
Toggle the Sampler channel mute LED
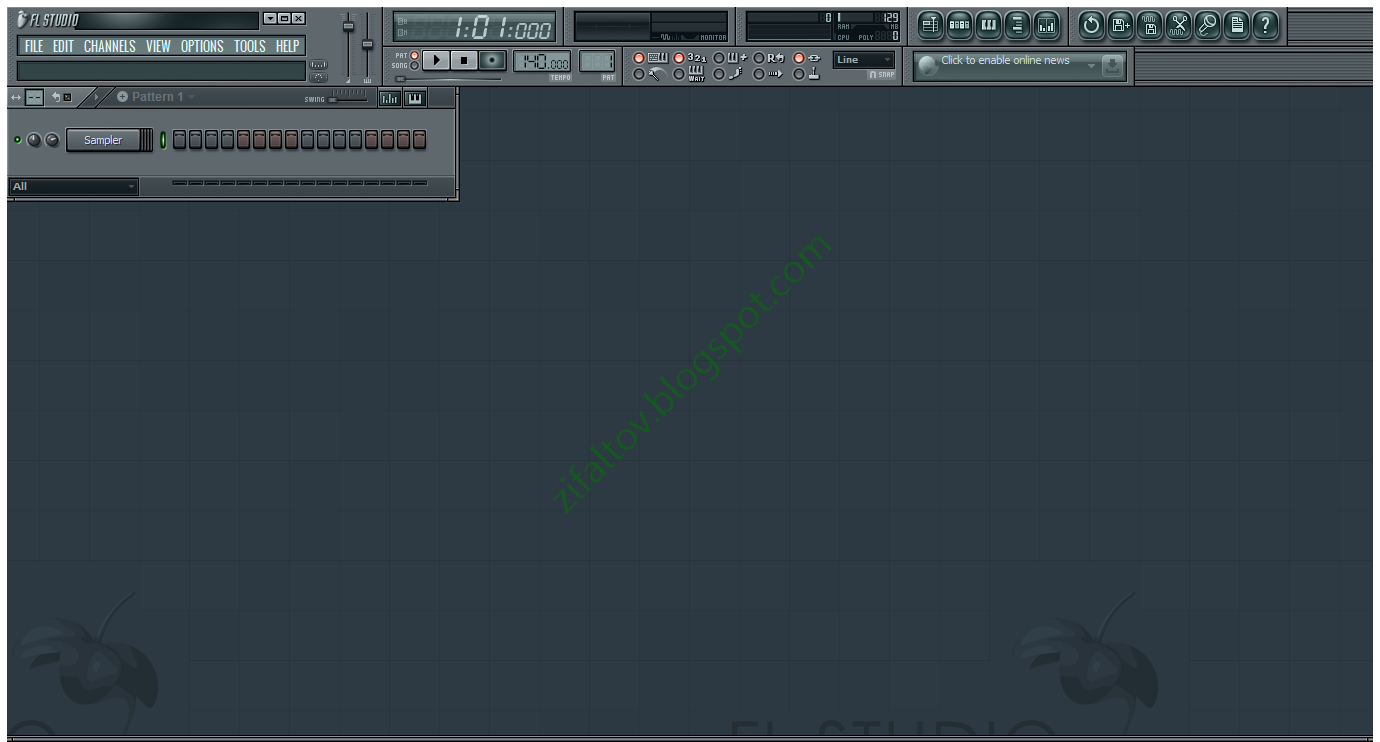(18, 140)
